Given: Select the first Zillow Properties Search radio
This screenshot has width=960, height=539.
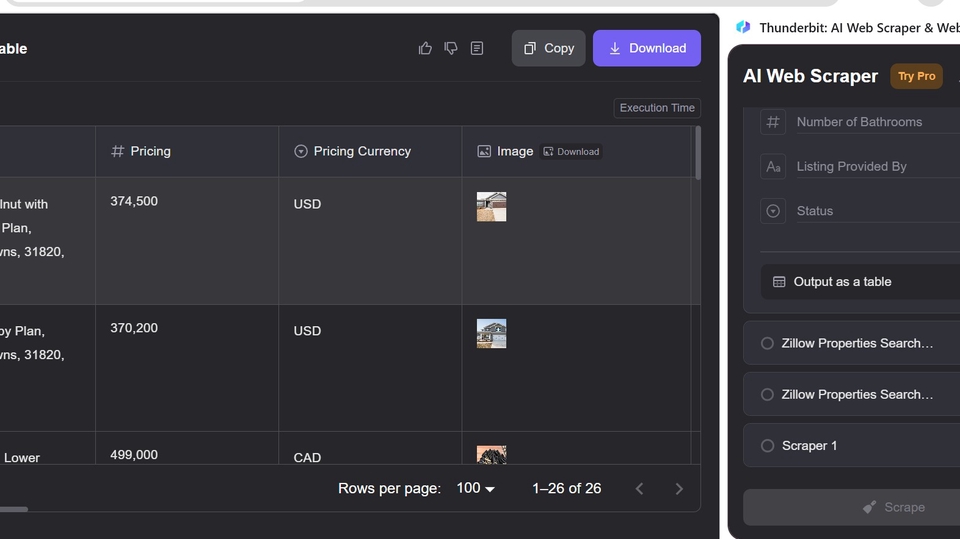Looking at the screenshot, I should [x=767, y=343].
